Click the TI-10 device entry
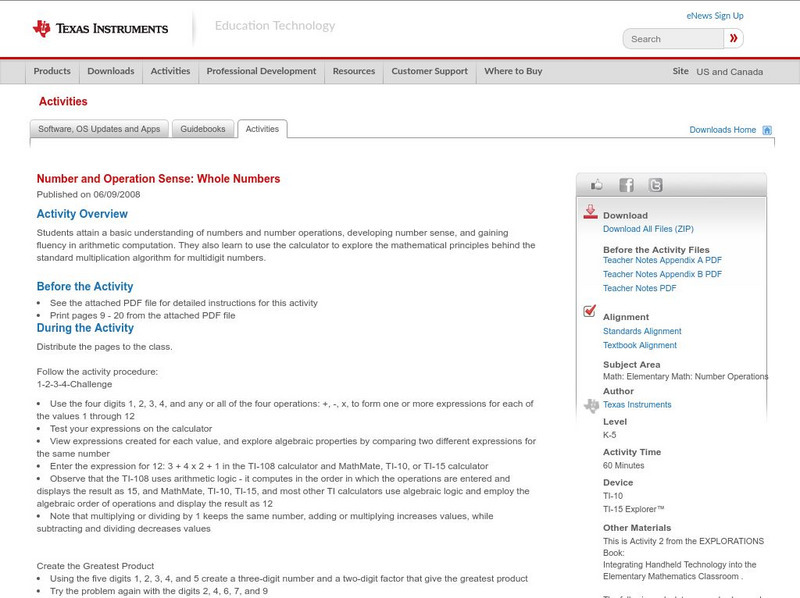Screen dimensions: 800x598 click(613, 496)
